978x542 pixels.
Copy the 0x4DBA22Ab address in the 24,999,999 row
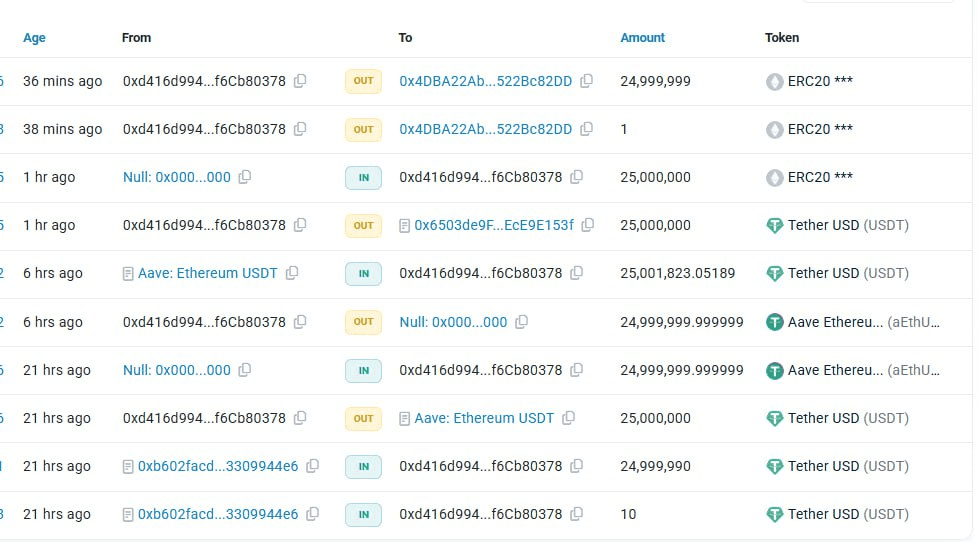587,81
